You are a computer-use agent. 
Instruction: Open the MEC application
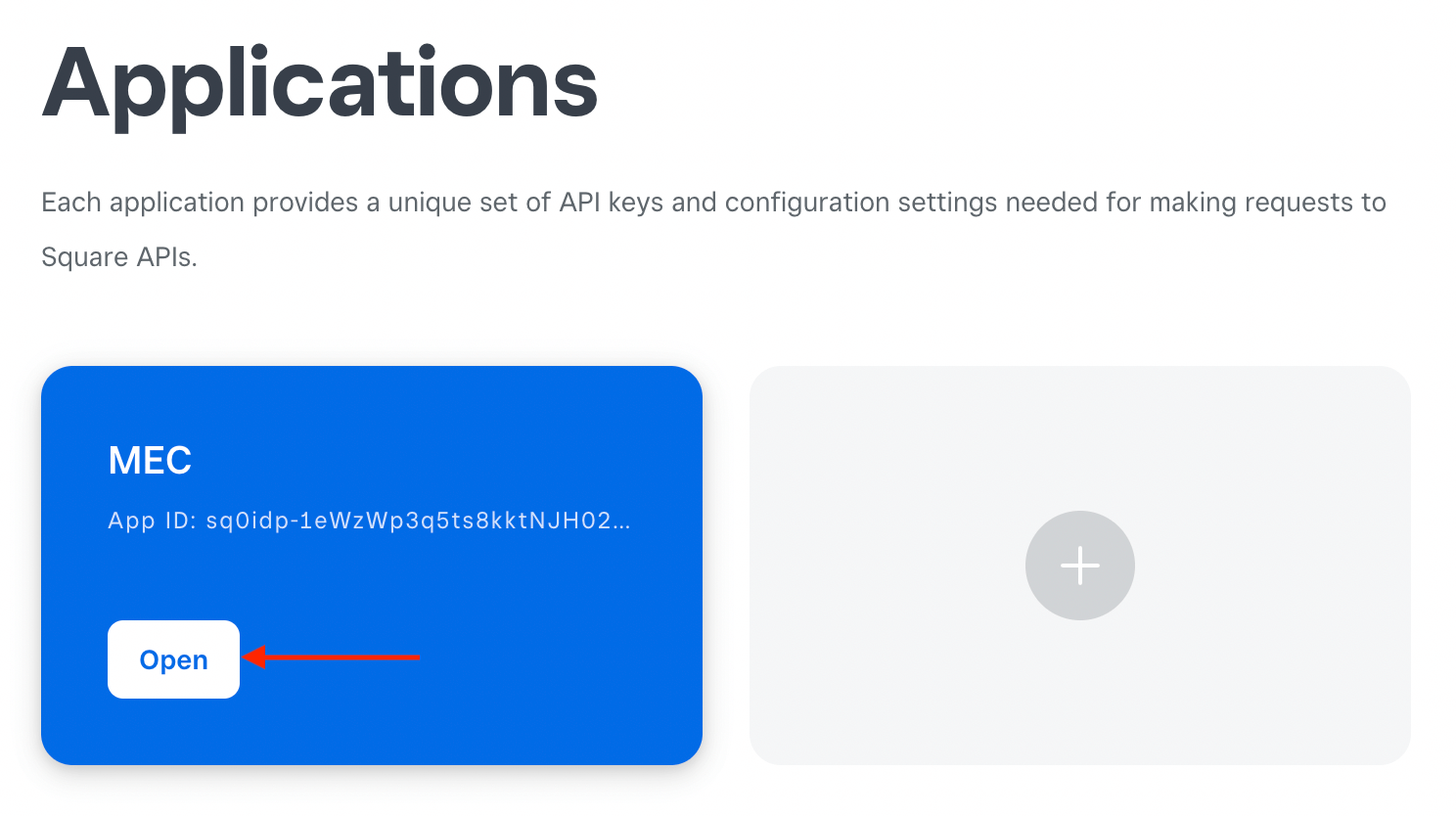[173, 659]
